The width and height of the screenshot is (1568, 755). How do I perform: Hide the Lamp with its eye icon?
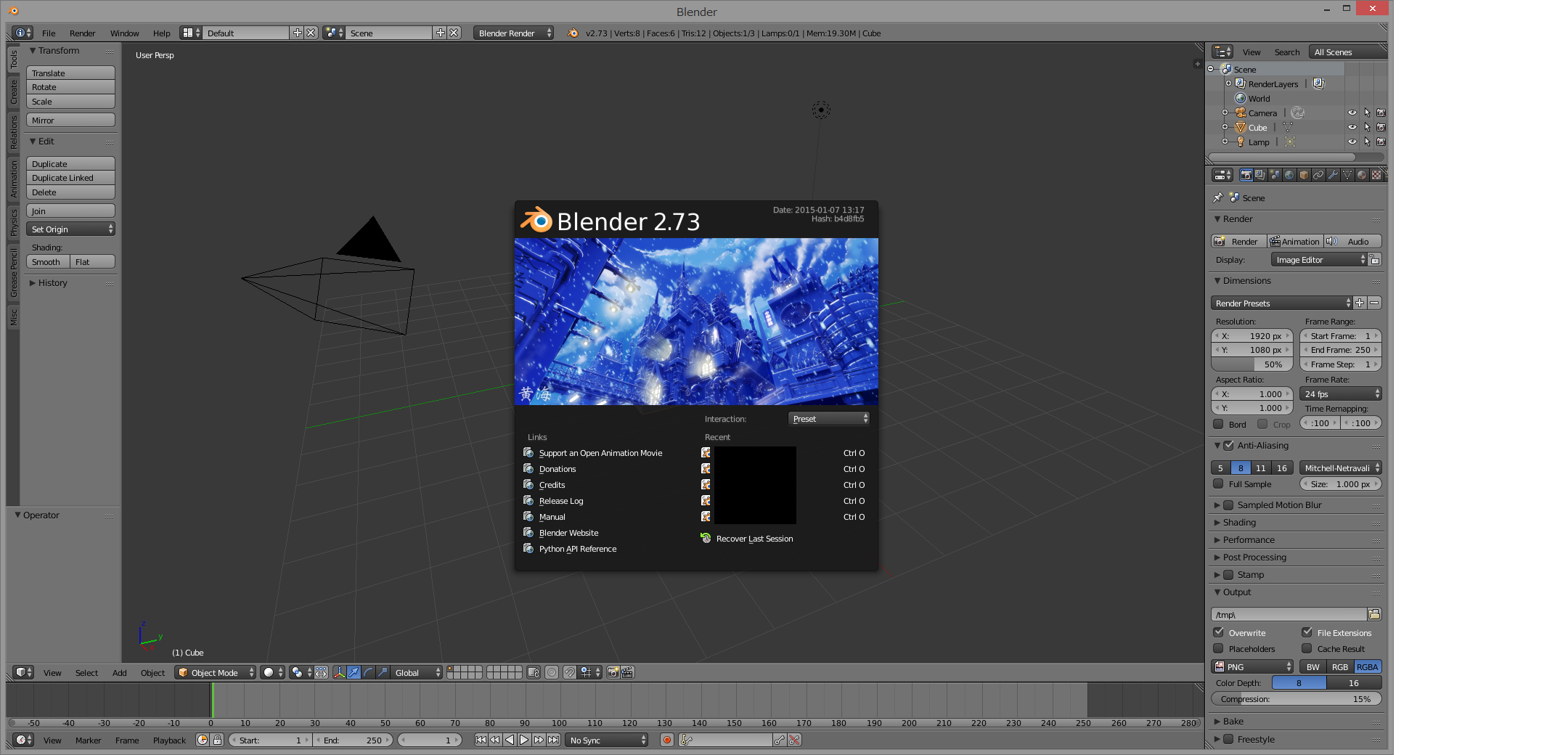pyautogui.click(x=1352, y=142)
